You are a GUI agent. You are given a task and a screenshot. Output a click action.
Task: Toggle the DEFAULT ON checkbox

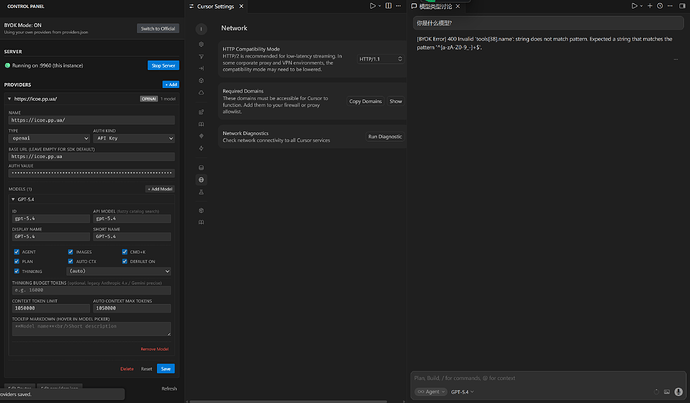(125, 262)
